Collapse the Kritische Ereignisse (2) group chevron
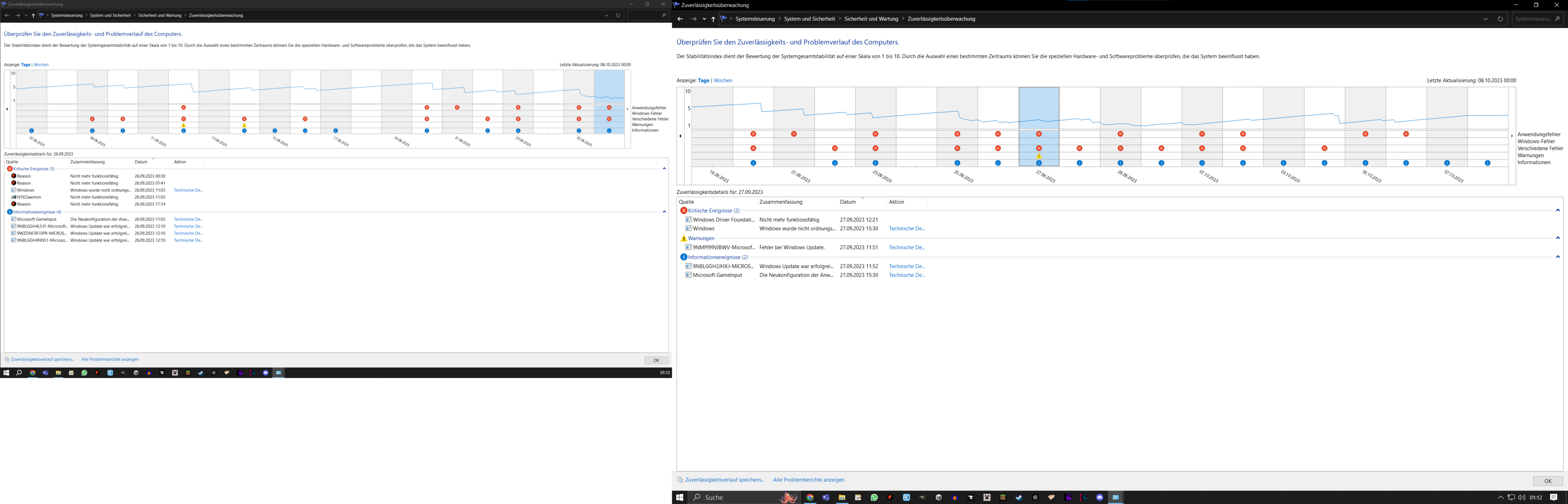Image resolution: width=1568 pixels, height=504 pixels. (x=1558, y=211)
